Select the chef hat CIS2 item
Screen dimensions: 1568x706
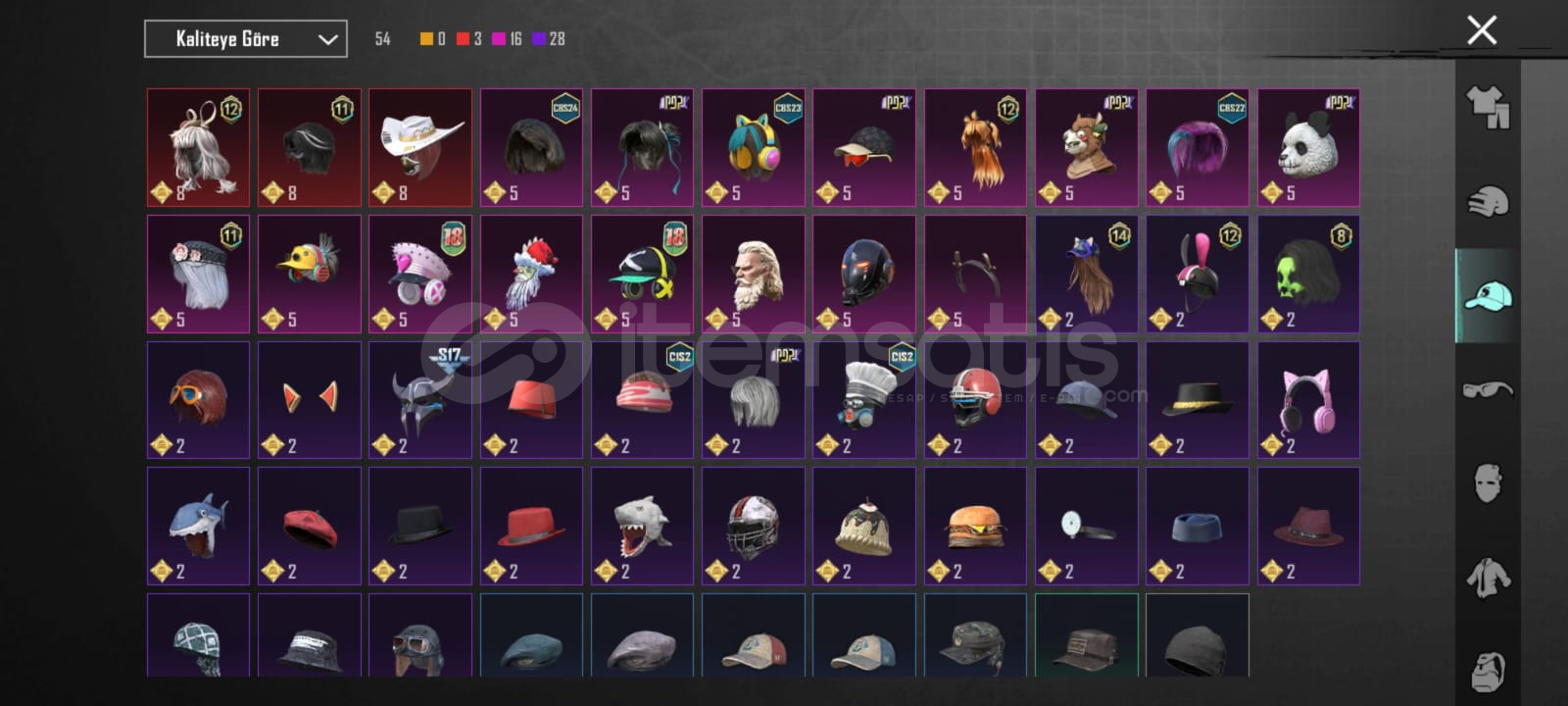pyautogui.click(x=864, y=400)
